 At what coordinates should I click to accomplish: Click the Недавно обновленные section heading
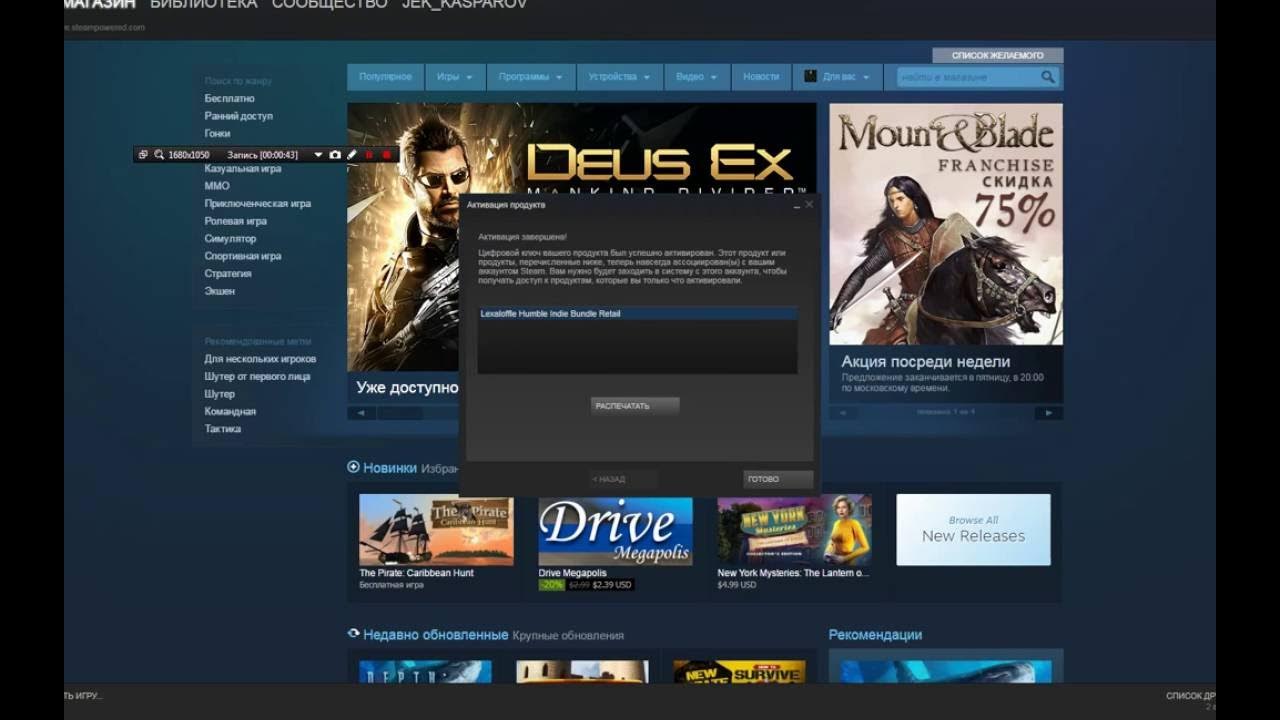coord(436,635)
